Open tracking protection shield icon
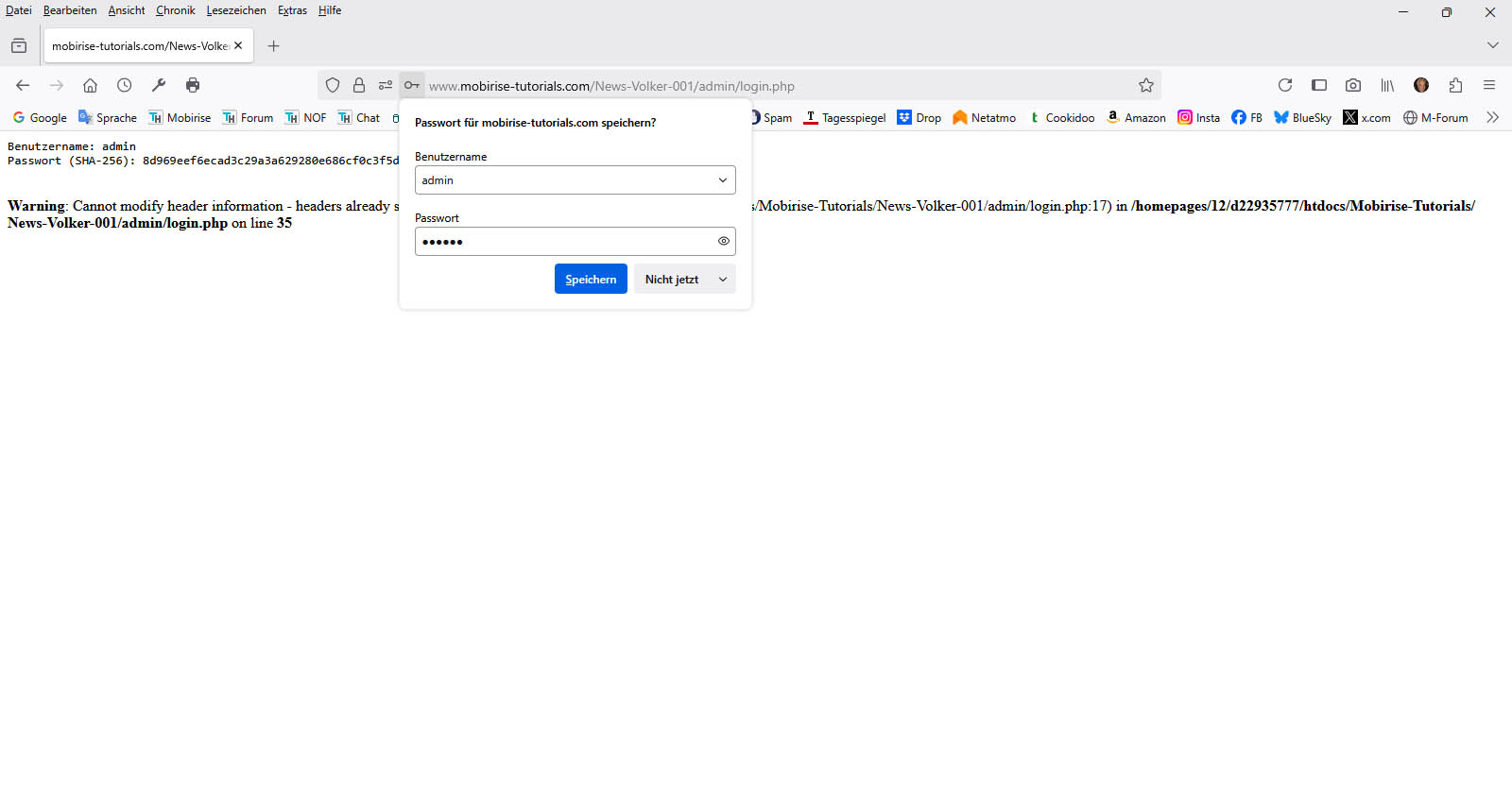The width and height of the screenshot is (1512, 801). (x=333, y=85)
